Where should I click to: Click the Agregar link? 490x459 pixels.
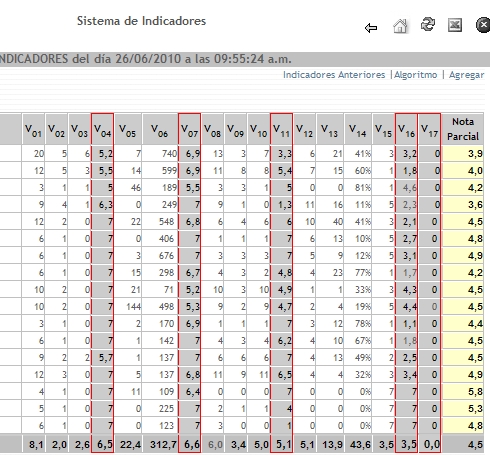(466, 75)
